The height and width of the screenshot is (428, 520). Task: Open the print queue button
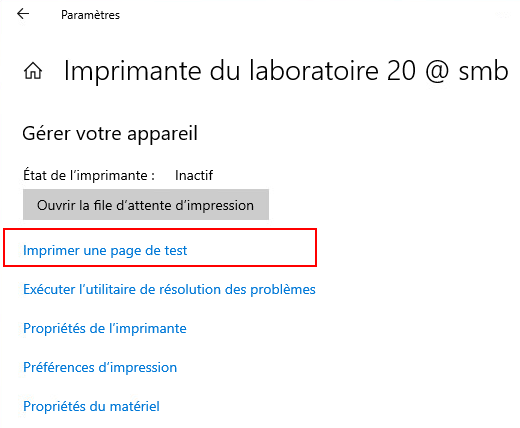pos(146,205)
